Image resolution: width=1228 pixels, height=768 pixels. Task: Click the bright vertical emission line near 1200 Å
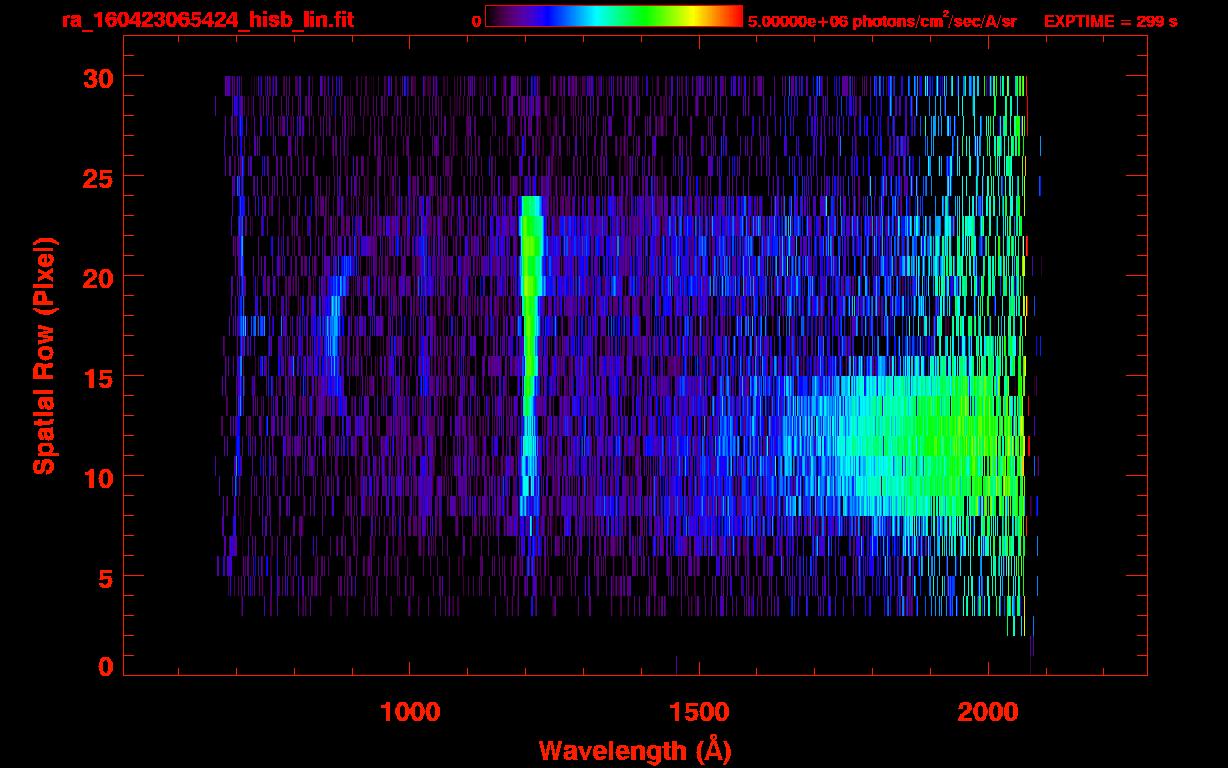tap(530, 350)
